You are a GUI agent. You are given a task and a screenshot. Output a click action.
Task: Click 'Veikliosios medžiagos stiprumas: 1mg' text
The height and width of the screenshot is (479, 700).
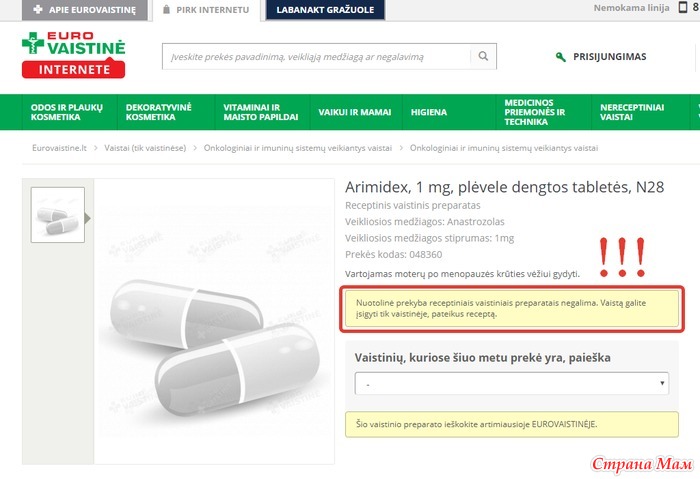click(x=429, y=238)
